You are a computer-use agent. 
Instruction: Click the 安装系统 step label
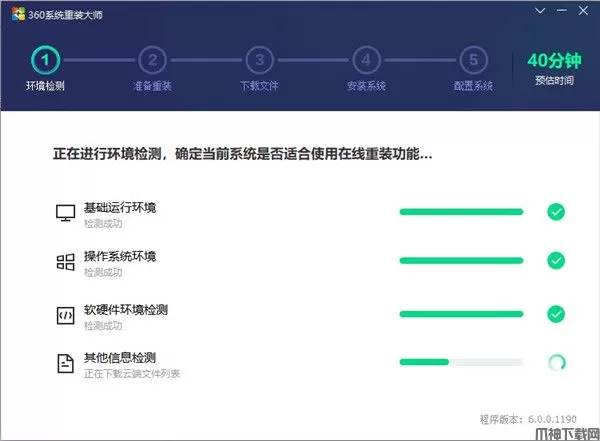[x=366, y=86]
